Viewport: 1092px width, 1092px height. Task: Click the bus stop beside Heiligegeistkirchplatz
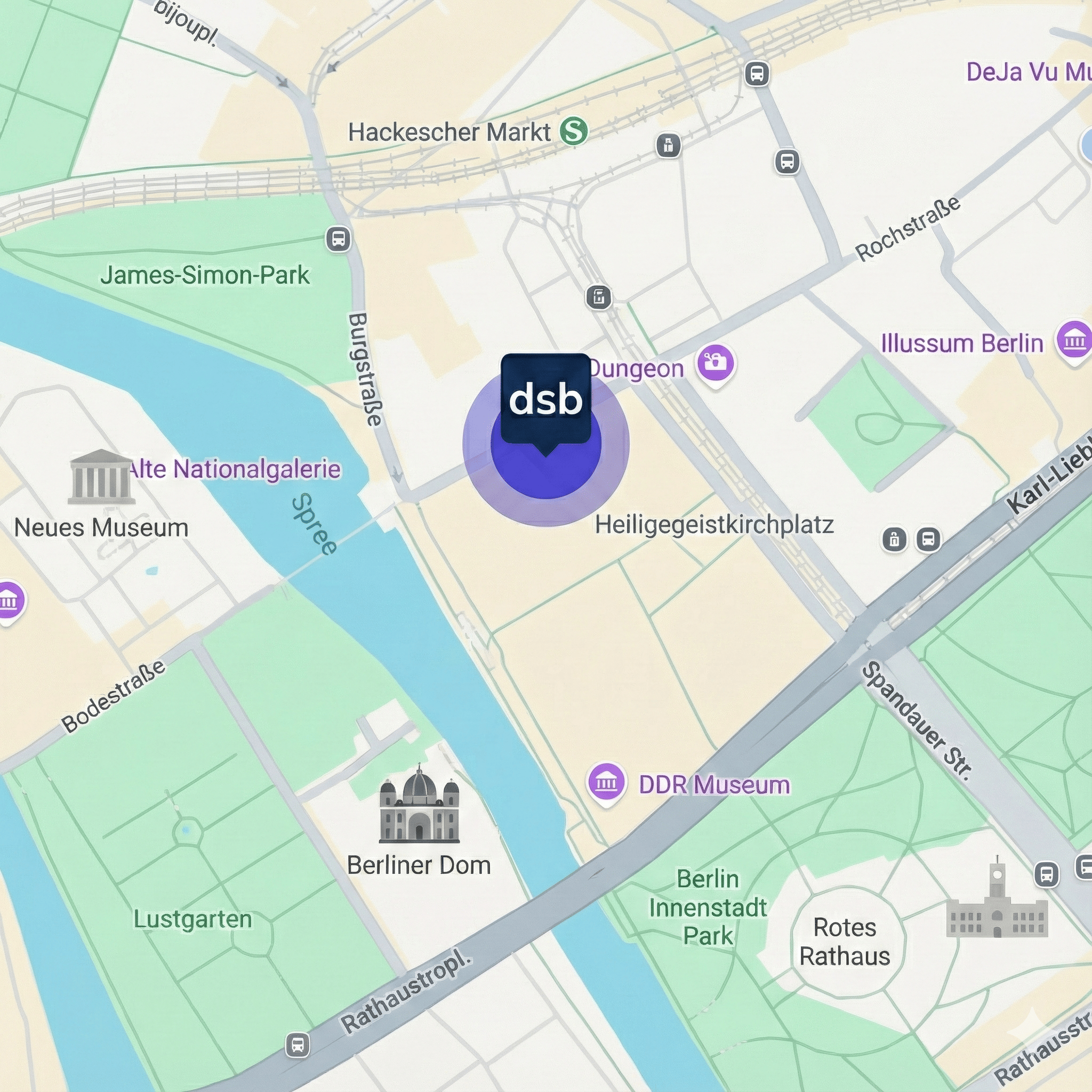928,539
